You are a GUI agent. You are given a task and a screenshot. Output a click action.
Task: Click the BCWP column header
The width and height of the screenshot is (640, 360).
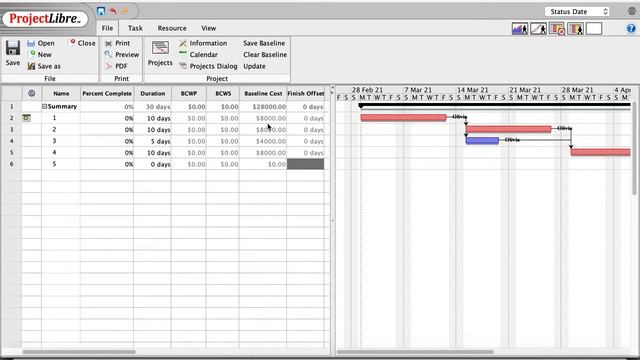pyautogui.click(x=189, y=93)
